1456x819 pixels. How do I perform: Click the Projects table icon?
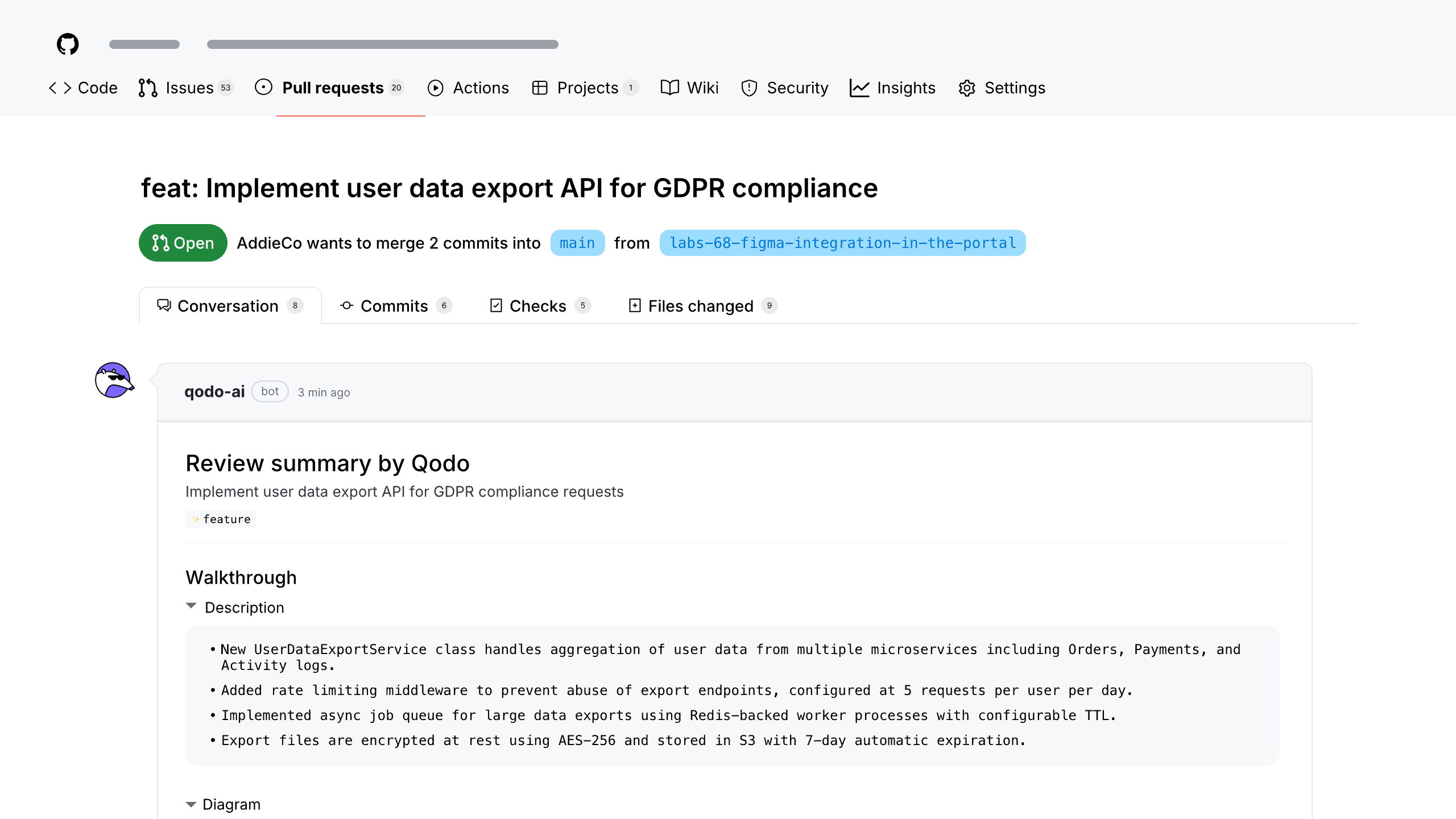539,88
